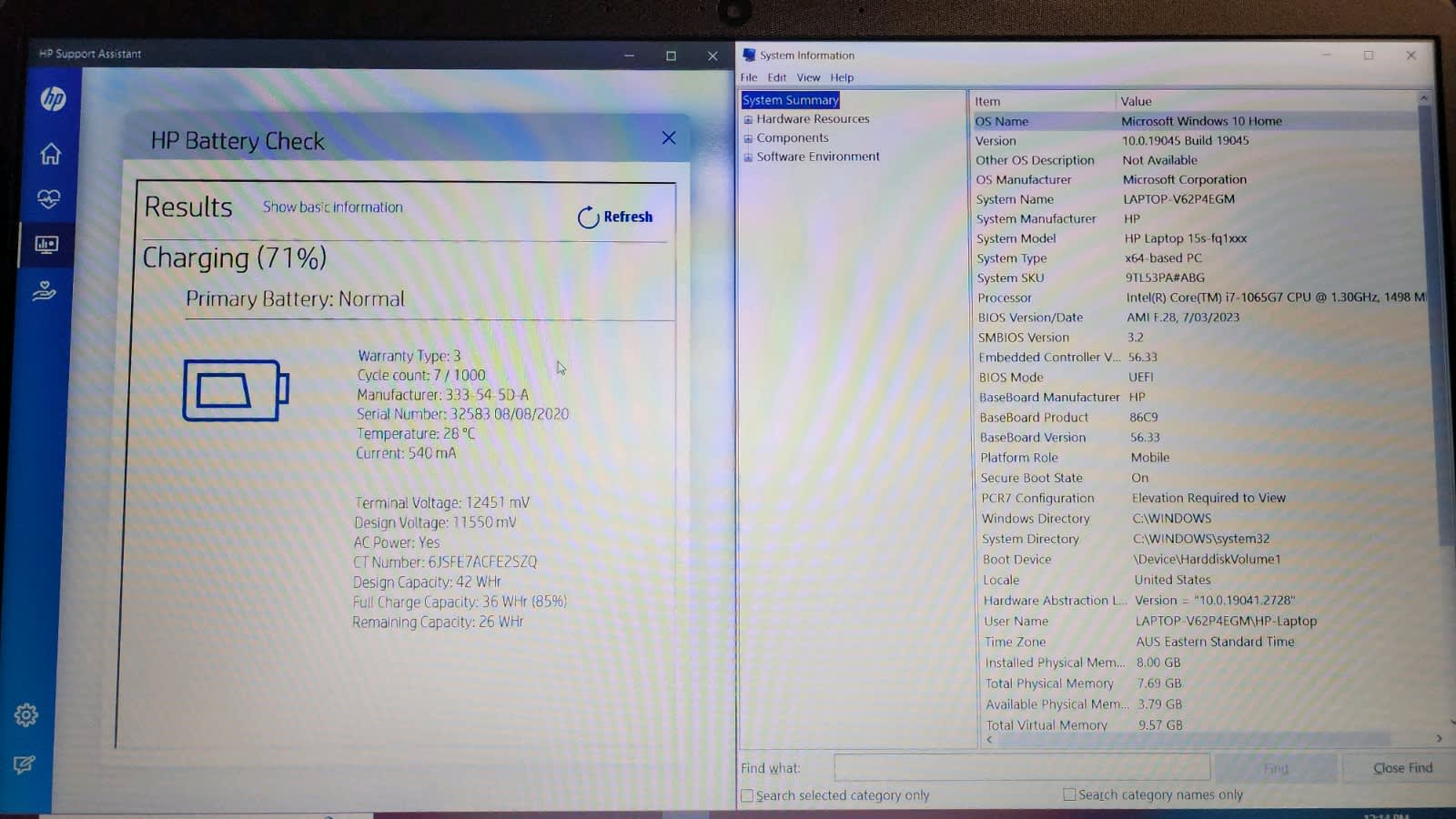Expand the Hardware Resources node
Viewport: 1456px width, 819px height.
[748, 119]
